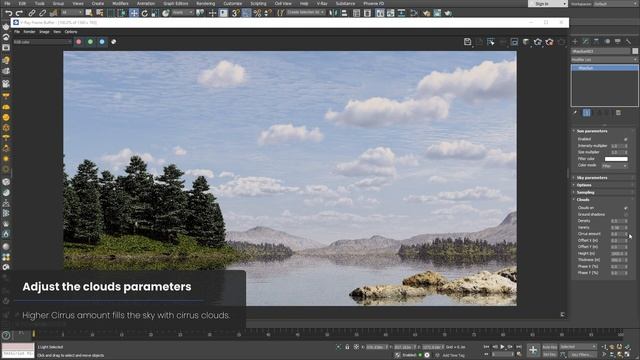Toggle blue channel in frame buffer

[x=102, y=42]
